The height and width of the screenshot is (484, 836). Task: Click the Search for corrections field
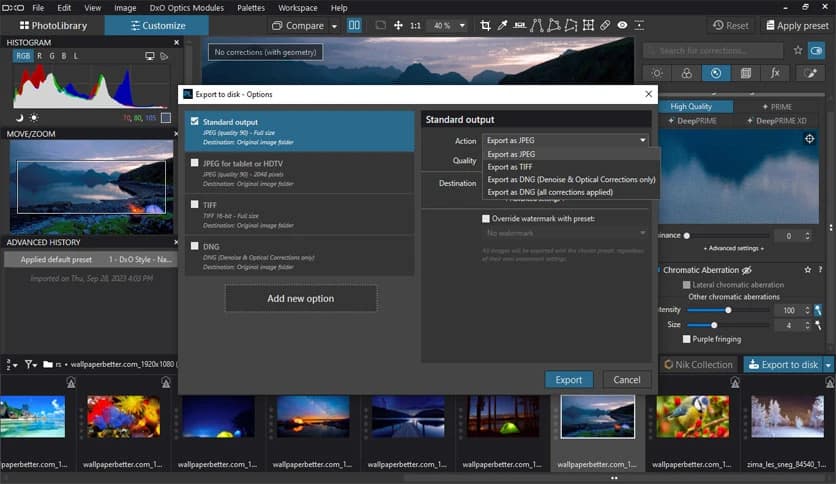(713, 51)
